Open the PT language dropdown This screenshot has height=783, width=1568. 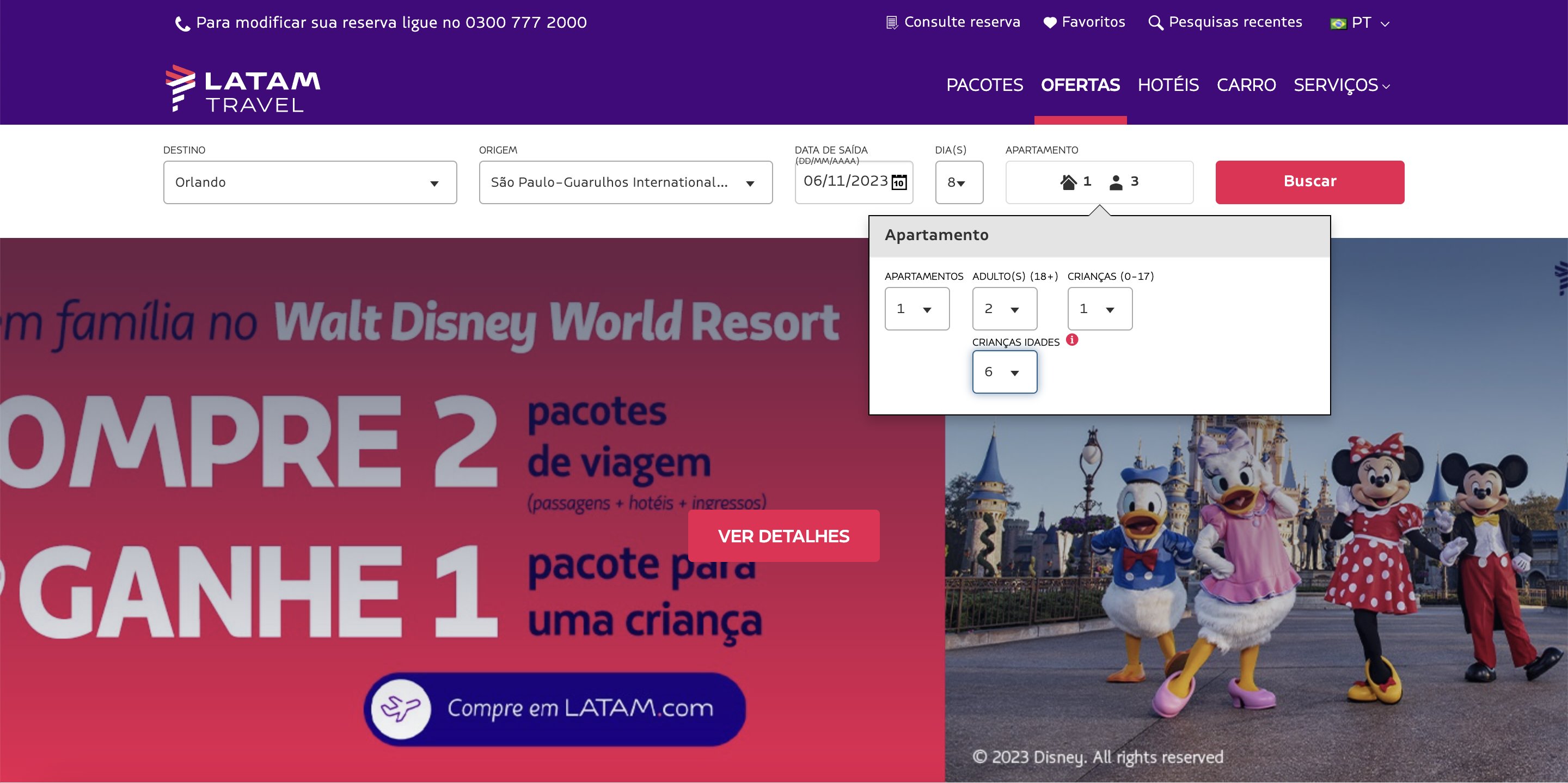1361,23
